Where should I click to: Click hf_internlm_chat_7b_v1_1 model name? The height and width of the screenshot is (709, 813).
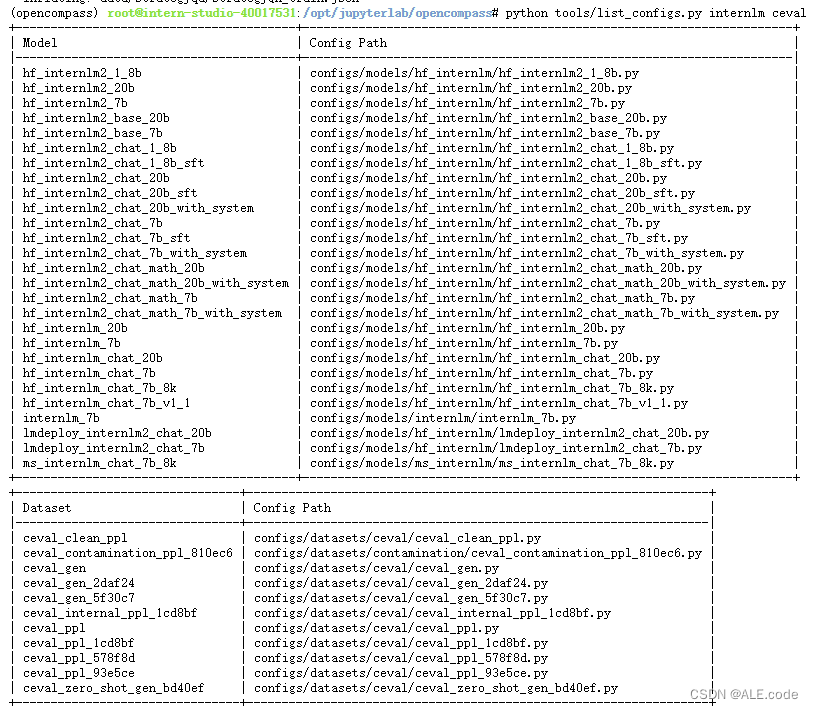106,404
